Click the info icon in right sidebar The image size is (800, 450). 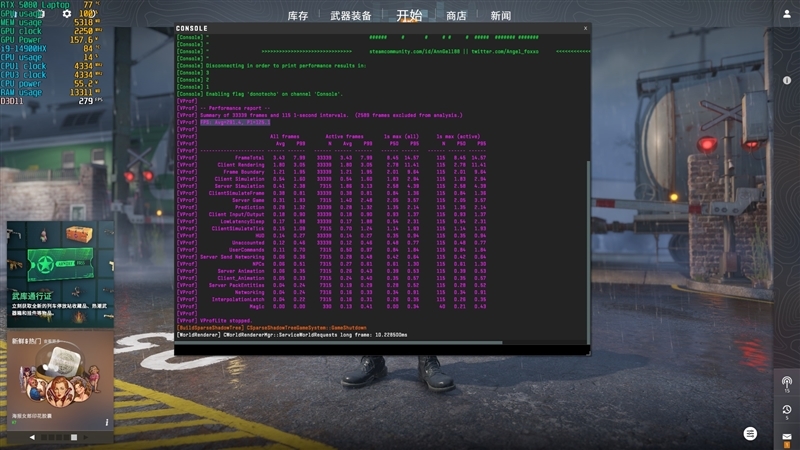pos(787,80)
